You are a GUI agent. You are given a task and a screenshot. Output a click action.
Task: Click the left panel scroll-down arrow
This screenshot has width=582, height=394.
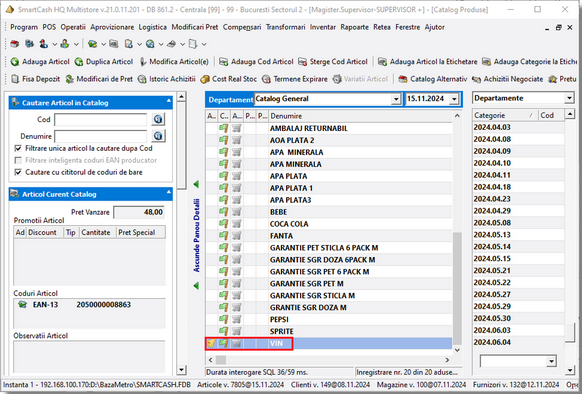[181, 369]
